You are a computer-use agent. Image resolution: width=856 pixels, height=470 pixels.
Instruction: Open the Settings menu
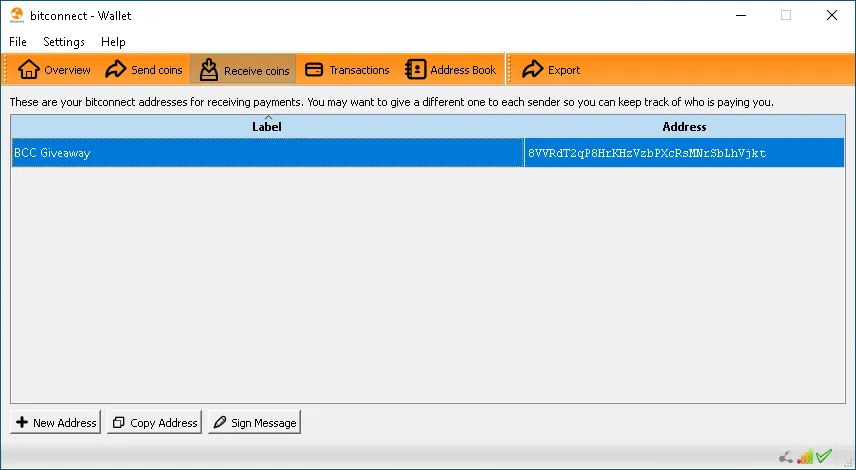tap(64, 42)
